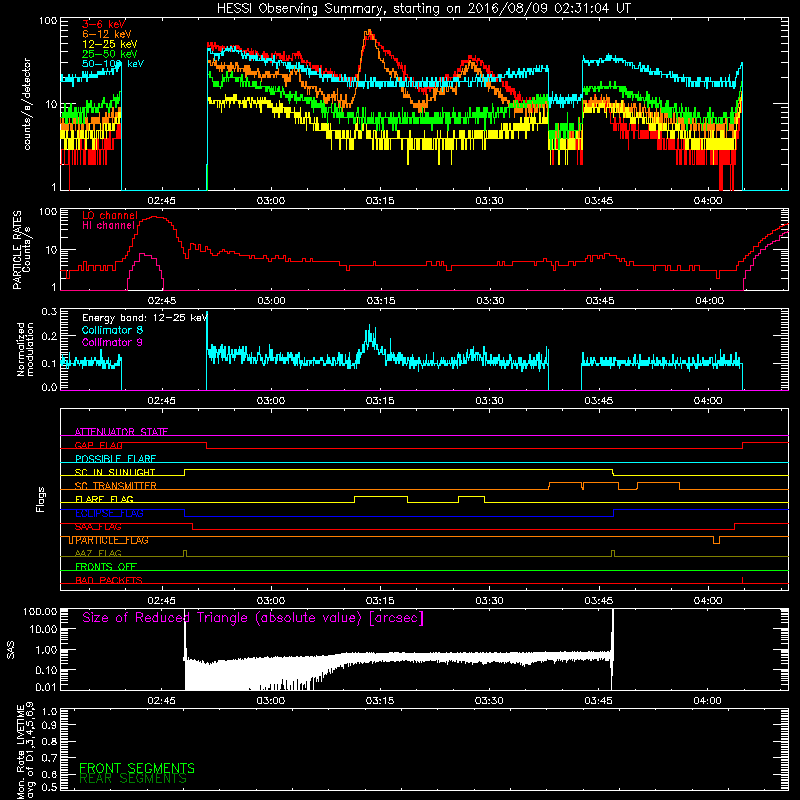Click the SAA FLAG label
Image resolution: width=800 pixels, height=800 pixels.
(98, 527)
